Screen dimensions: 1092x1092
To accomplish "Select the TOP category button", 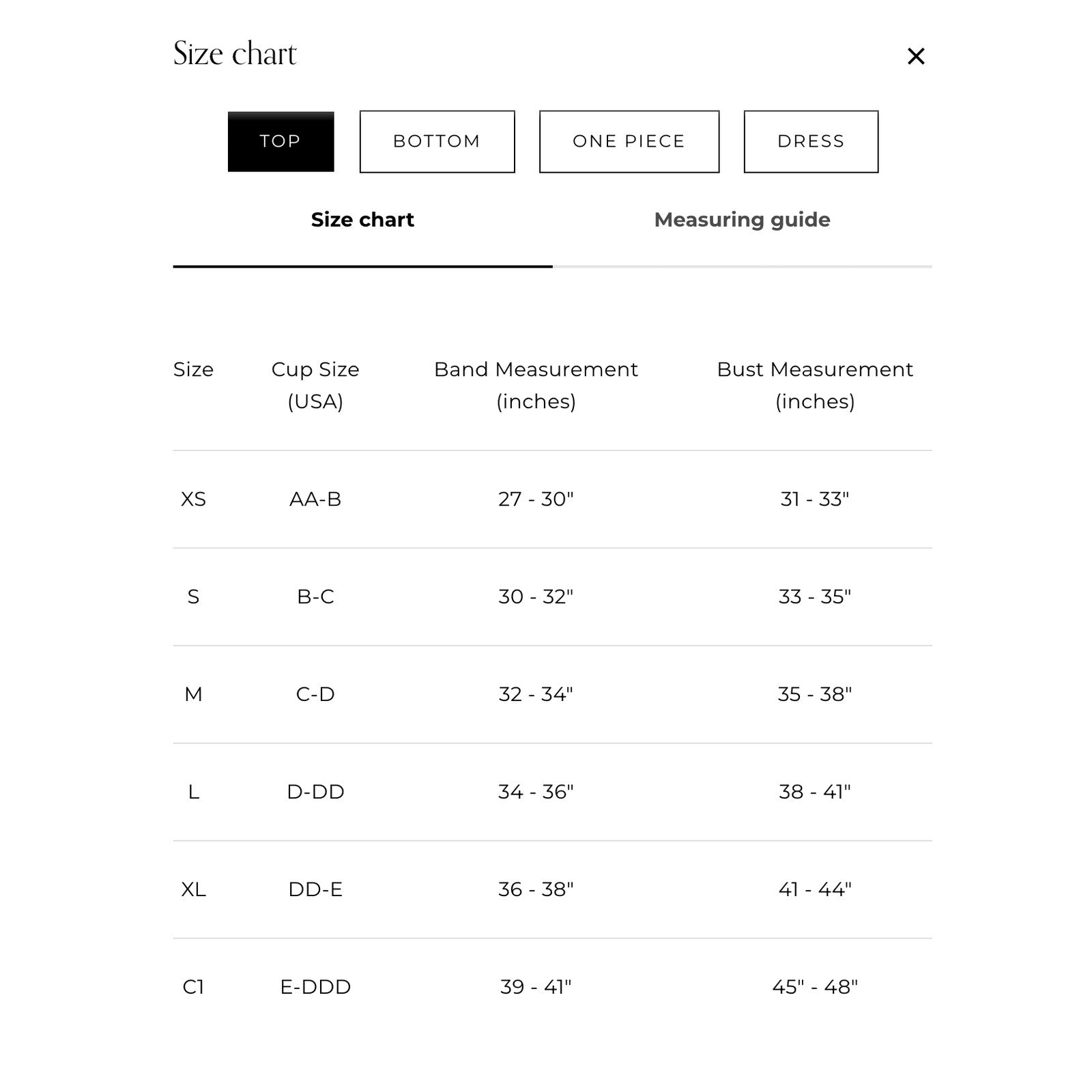I will point(281,141).
